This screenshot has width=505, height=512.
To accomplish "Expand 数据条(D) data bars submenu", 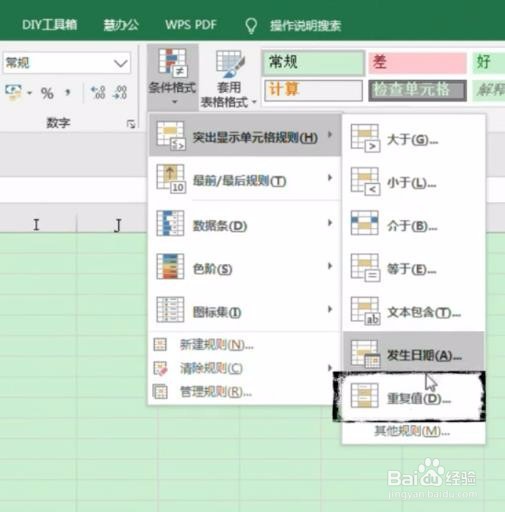I will [x=245, y=224].
